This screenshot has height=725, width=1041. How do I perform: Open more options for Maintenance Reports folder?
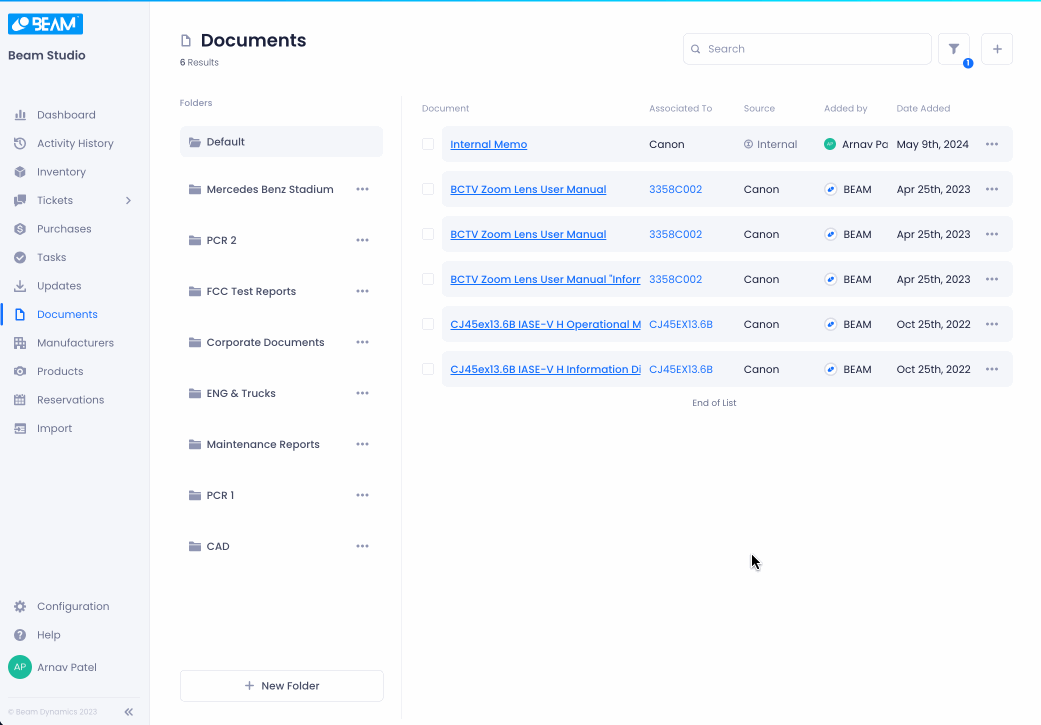click(x=362, y=444)
